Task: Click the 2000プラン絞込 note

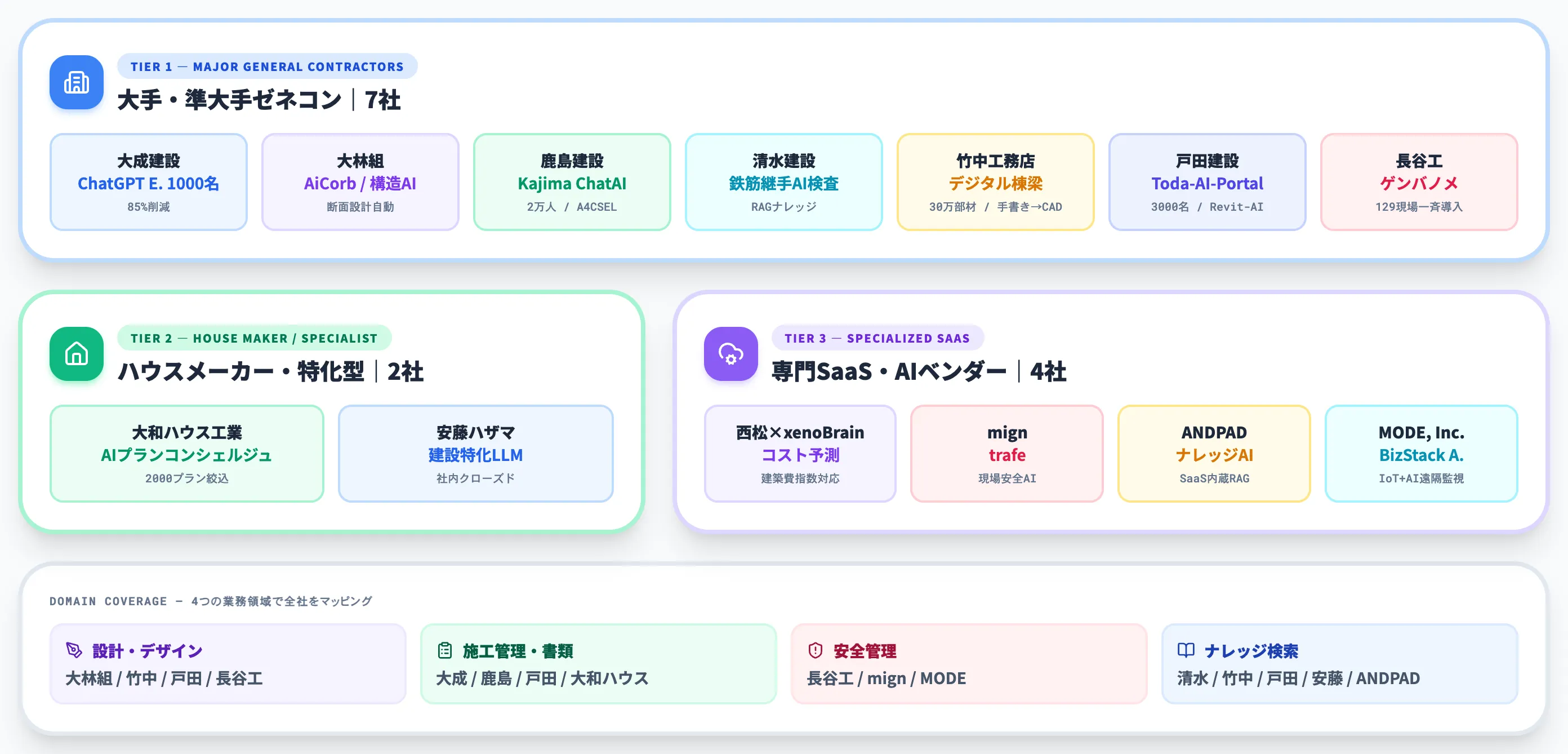Action: (x=187, y=478)
